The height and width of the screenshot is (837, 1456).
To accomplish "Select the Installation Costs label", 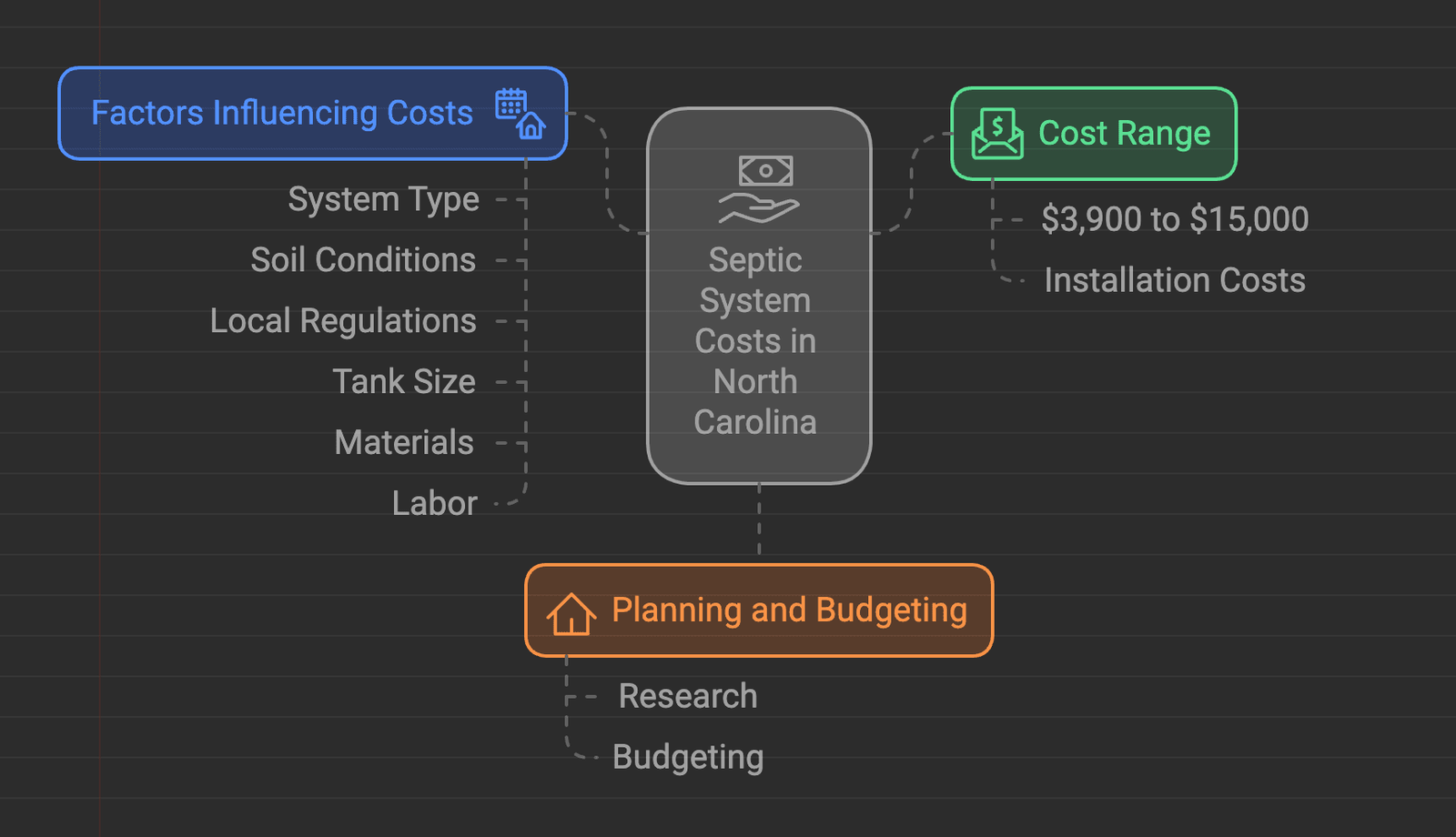I will (1175, 280).
